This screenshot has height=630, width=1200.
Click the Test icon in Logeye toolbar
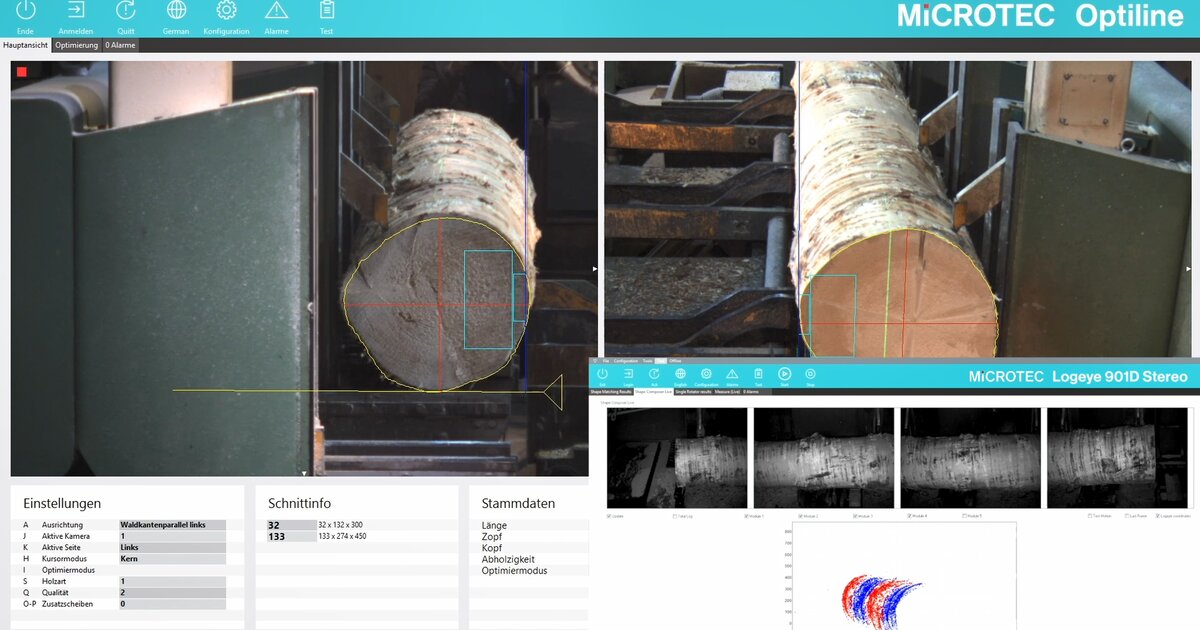758,374
